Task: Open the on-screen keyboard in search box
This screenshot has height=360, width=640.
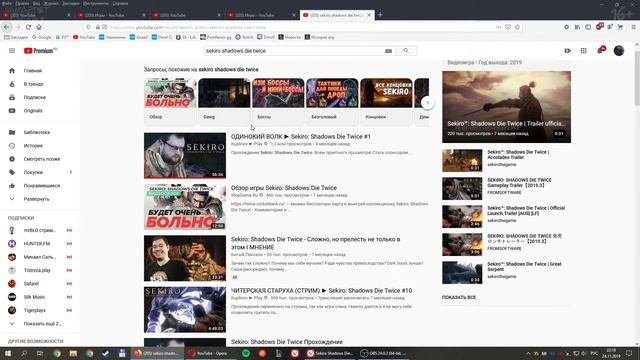Action: click(x=388, y=51)
